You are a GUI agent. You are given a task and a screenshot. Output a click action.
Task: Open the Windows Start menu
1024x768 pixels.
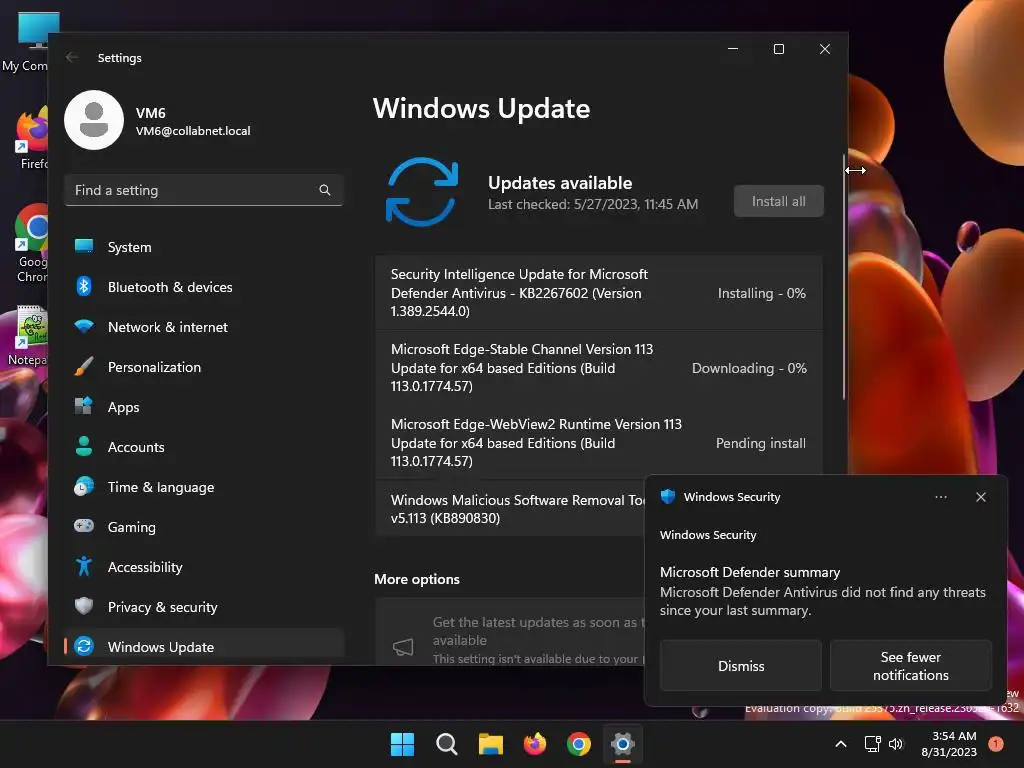(x=402, y=744)
